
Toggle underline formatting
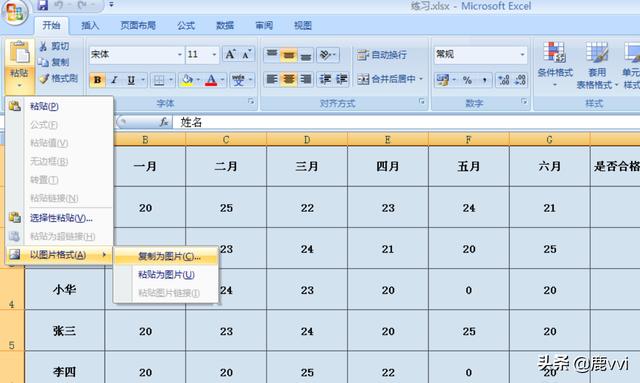tap(131, 80)
